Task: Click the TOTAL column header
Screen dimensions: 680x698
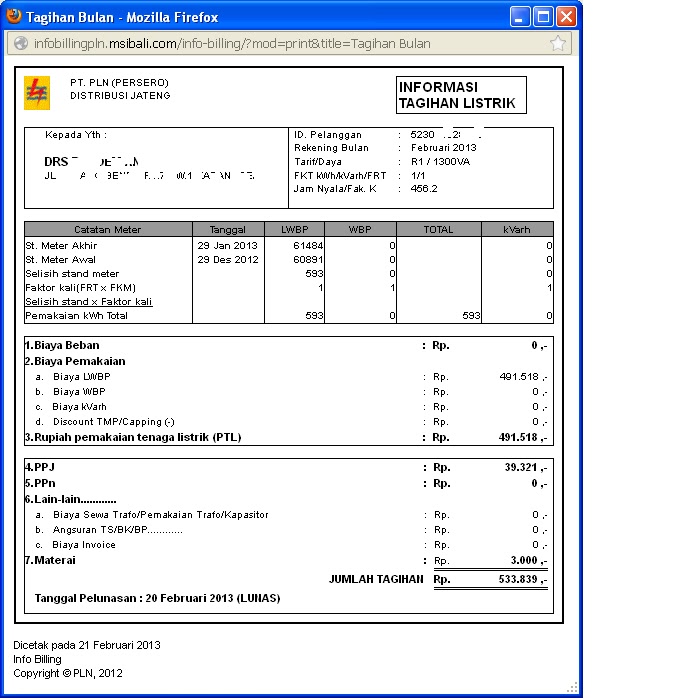Action: pyautogui.click(x=438, y=229)
